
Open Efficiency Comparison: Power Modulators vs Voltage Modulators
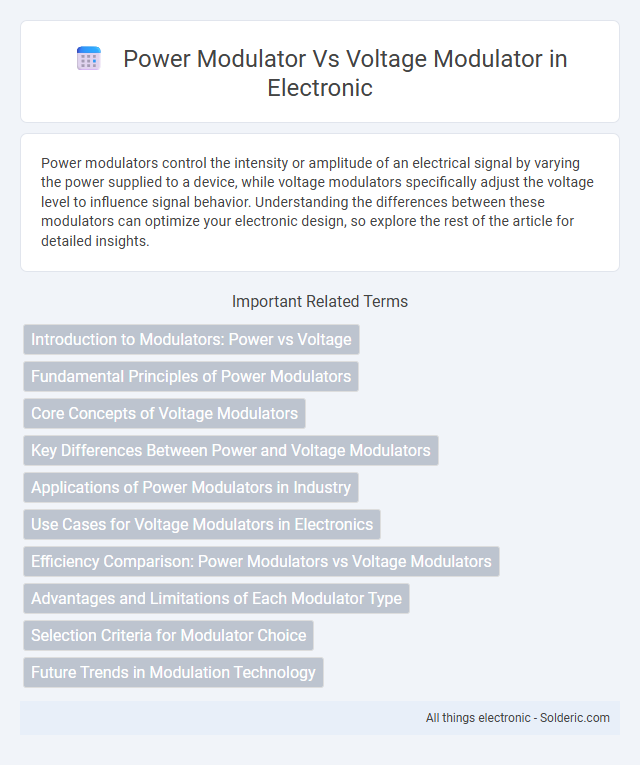point(261,562)
